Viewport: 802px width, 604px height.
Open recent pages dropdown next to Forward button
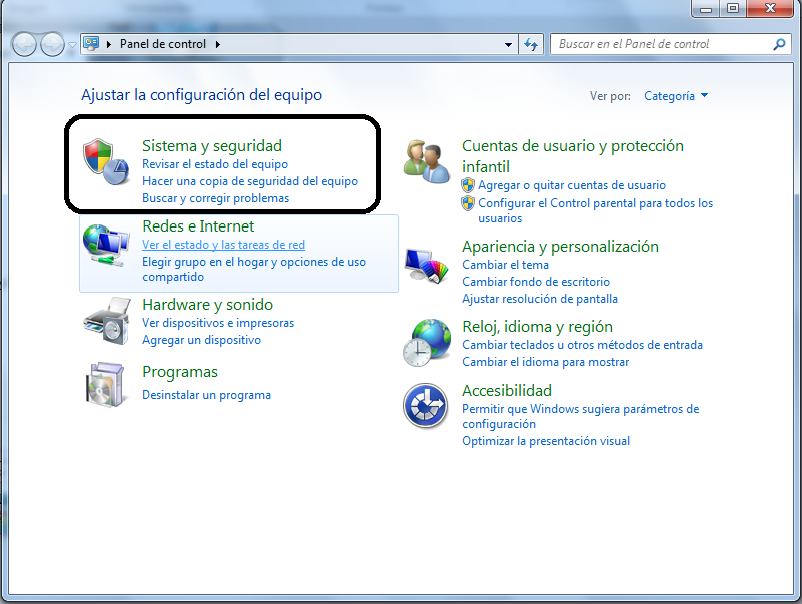point(73,45)
